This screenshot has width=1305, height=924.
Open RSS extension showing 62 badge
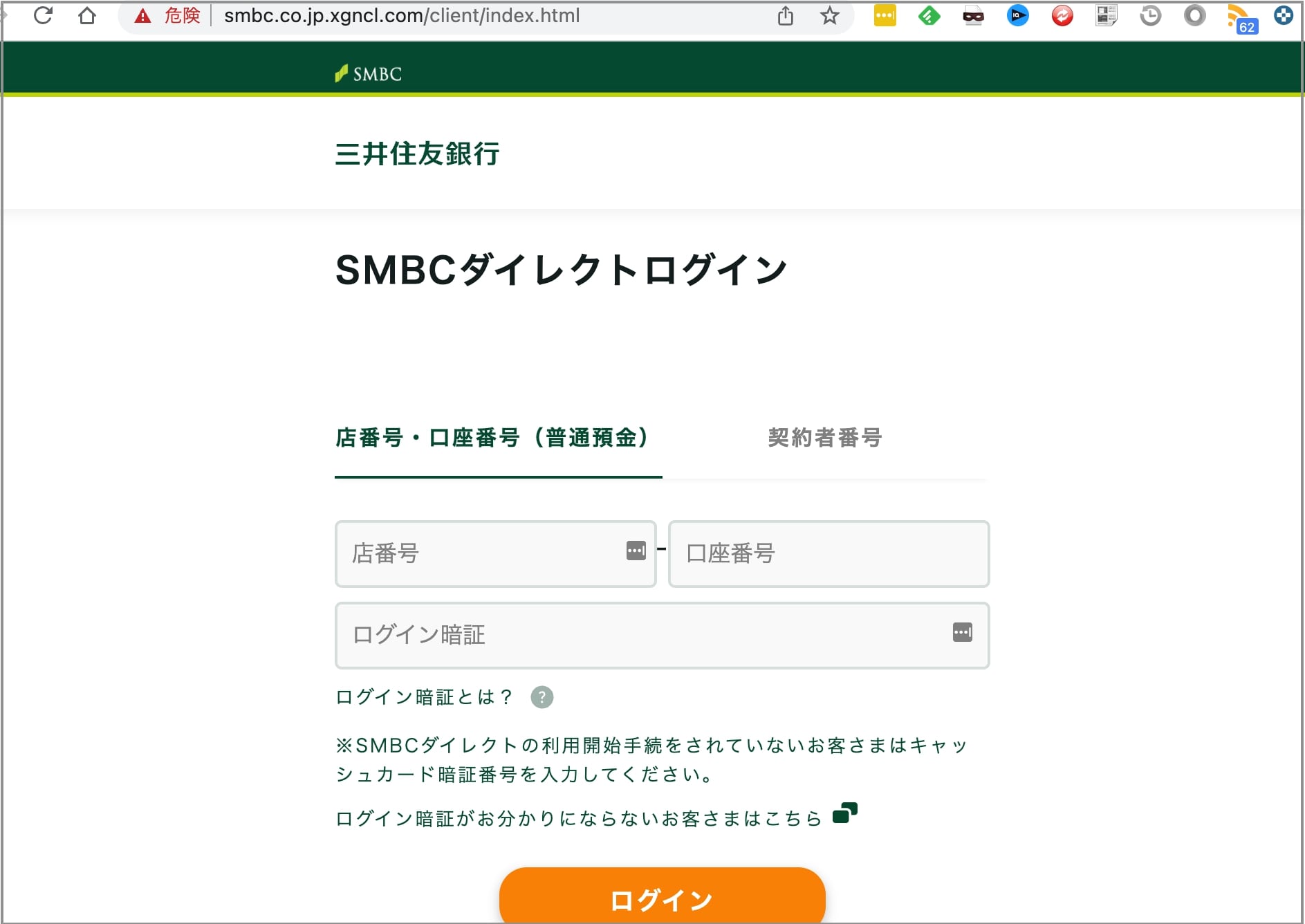click(x=1240, y=17)
